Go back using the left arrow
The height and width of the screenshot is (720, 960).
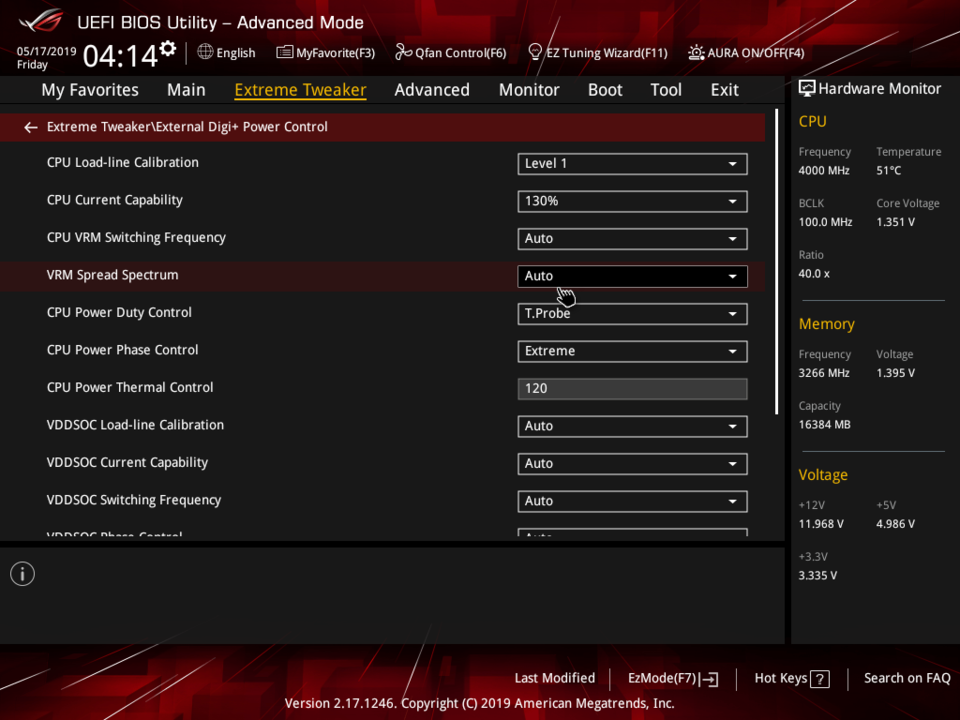coord(30,127)
